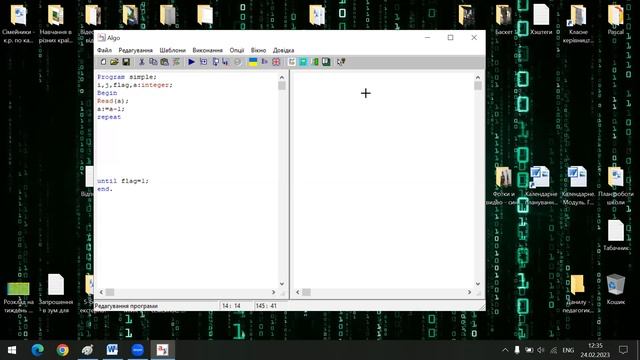Open the Файл menu
Viewport: 640px width, 360px height.
[104, 50]
